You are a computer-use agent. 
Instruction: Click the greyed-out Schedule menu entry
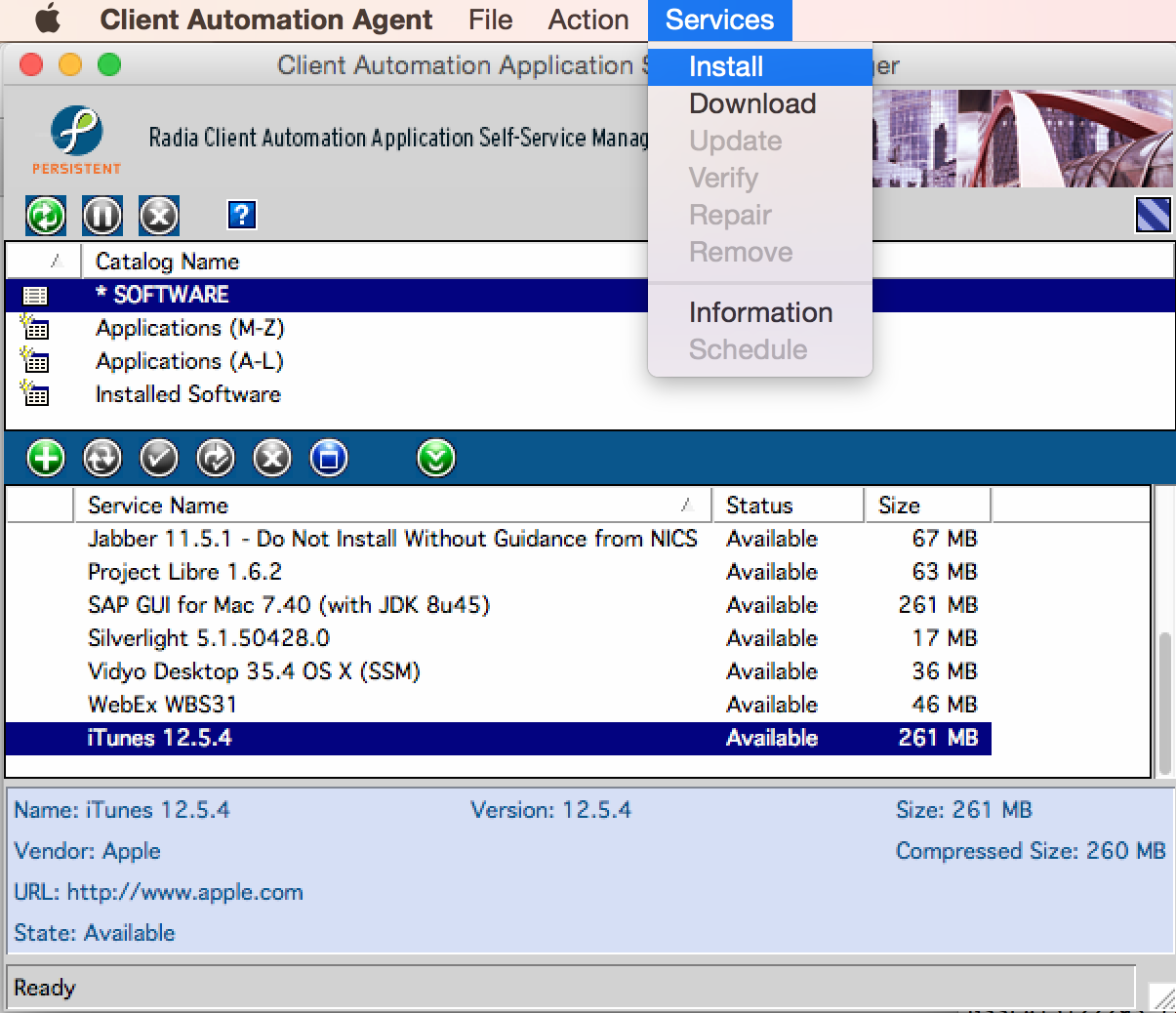click(x=760, y=349)
